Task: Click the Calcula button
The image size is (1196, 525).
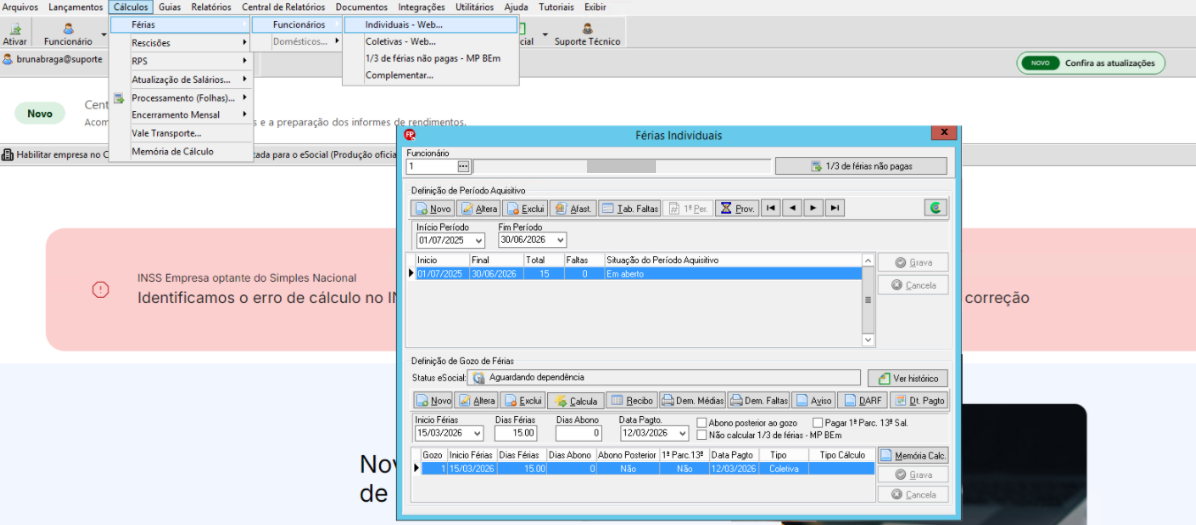Action: pyautogui.click(x=577, y=401)
